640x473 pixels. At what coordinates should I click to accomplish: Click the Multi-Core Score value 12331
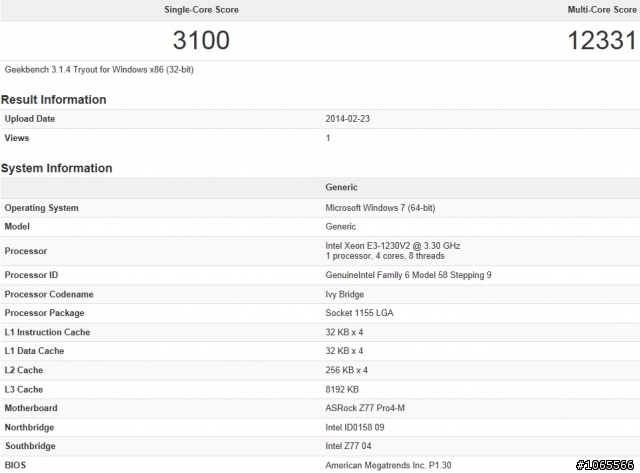[602, 40]
